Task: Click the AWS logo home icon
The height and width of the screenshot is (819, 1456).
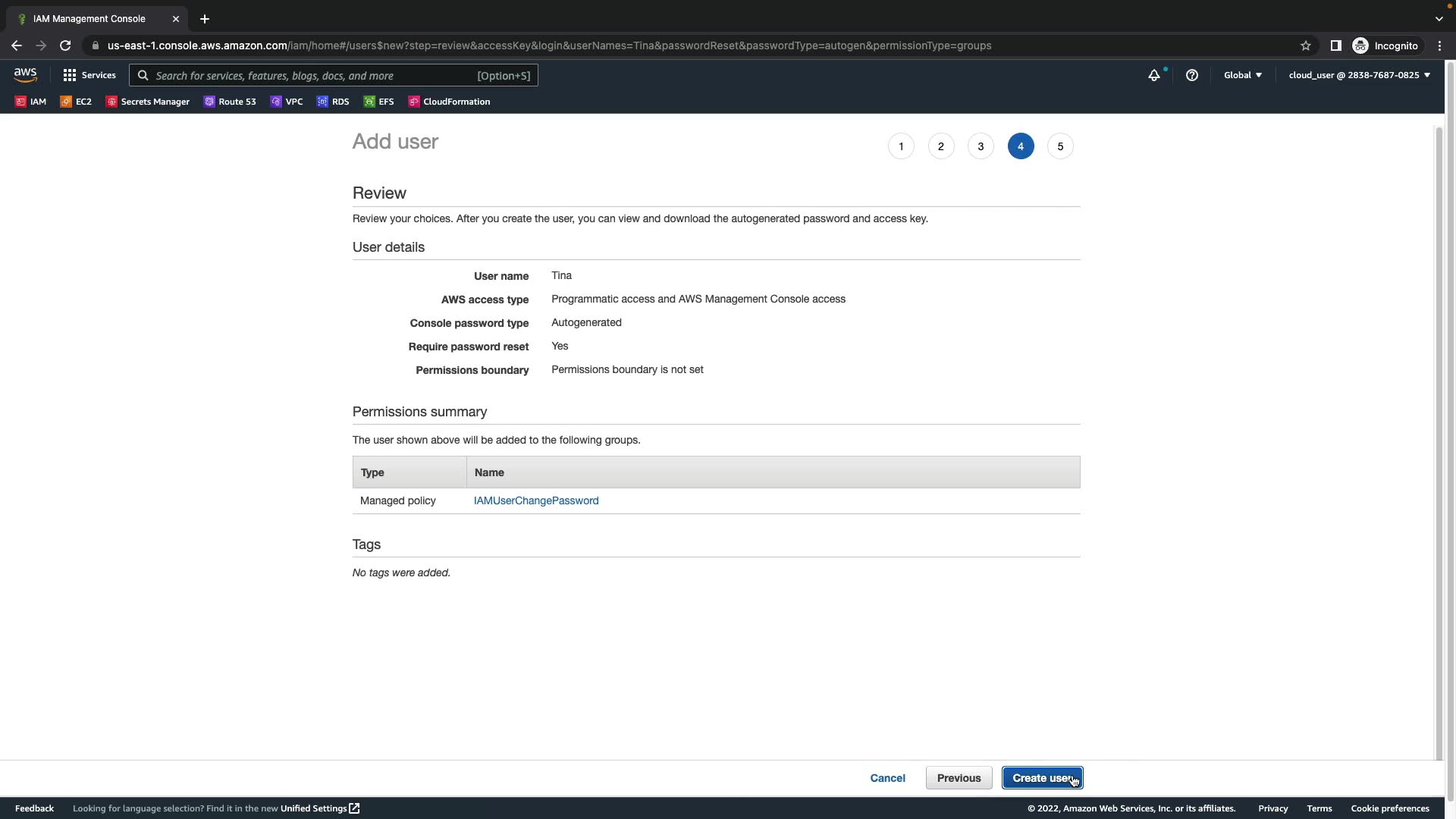Action: point(25,75)
